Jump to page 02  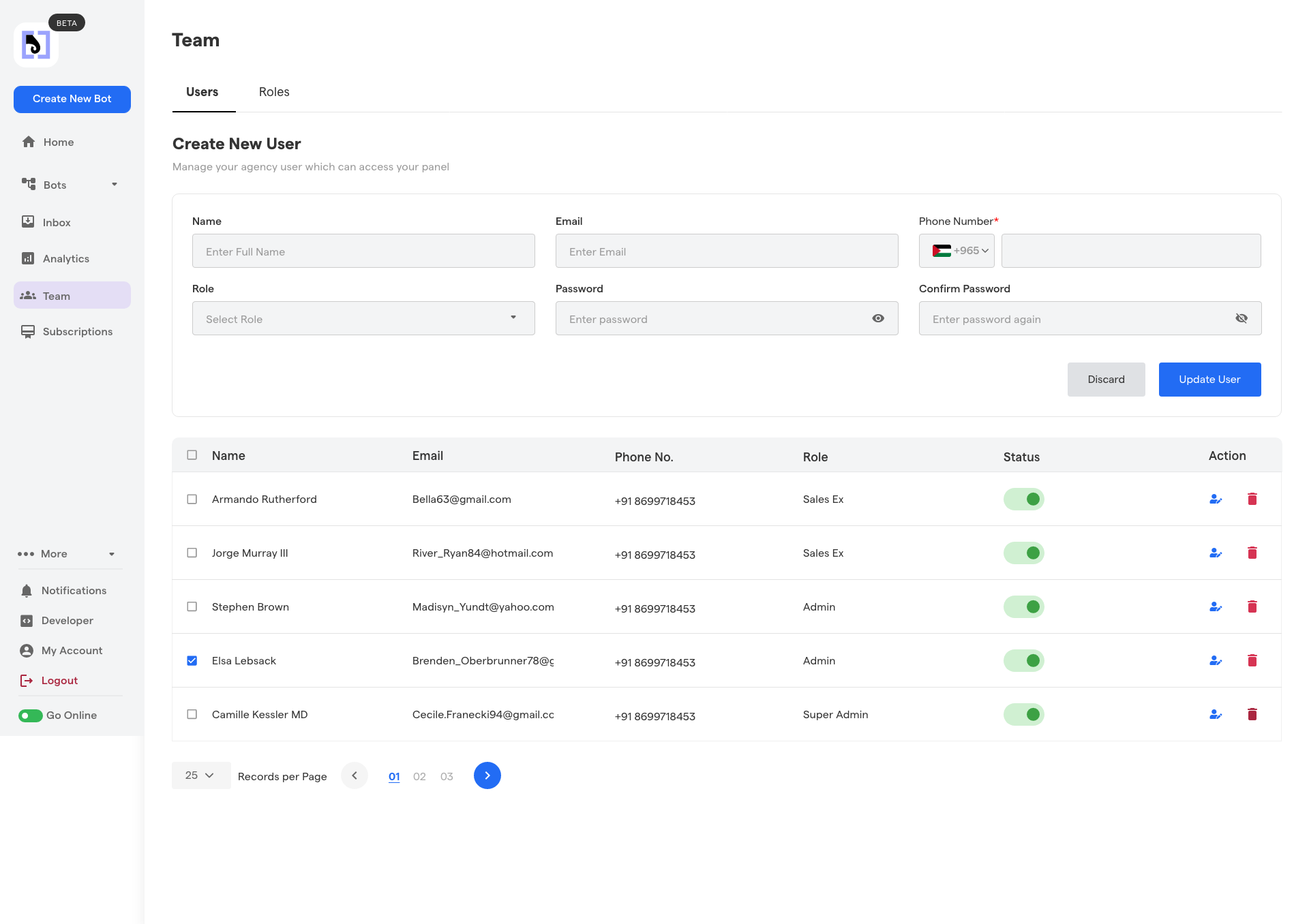419,777
